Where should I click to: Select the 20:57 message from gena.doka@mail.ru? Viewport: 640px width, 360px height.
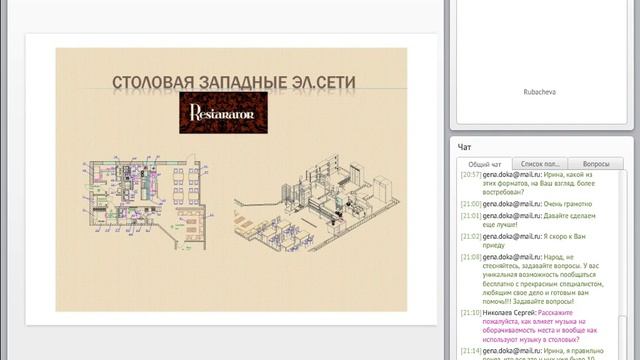coord(533,183)
